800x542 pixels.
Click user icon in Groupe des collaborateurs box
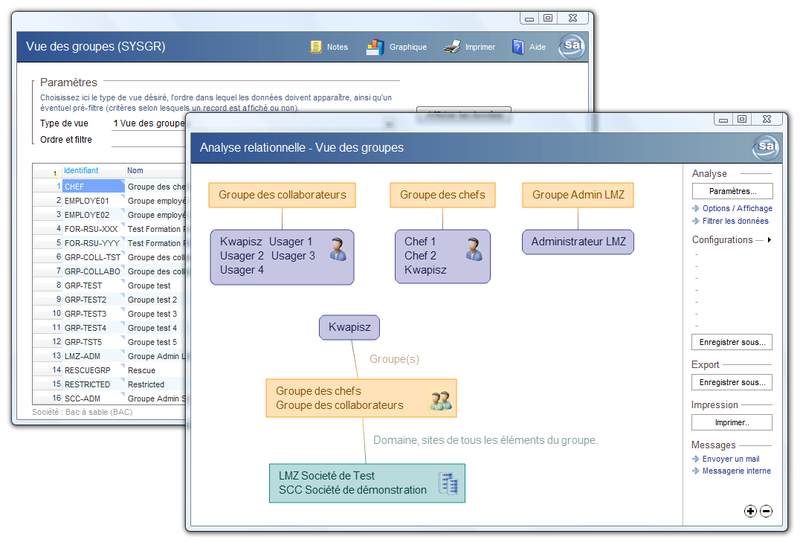point(338,249)
